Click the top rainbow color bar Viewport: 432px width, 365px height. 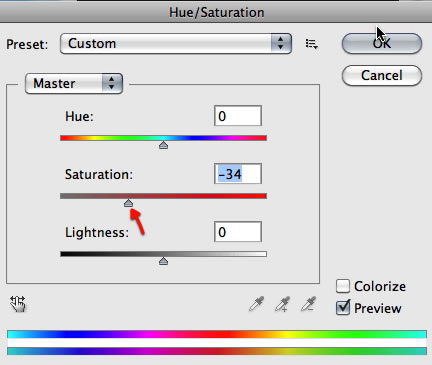(217, 334)
